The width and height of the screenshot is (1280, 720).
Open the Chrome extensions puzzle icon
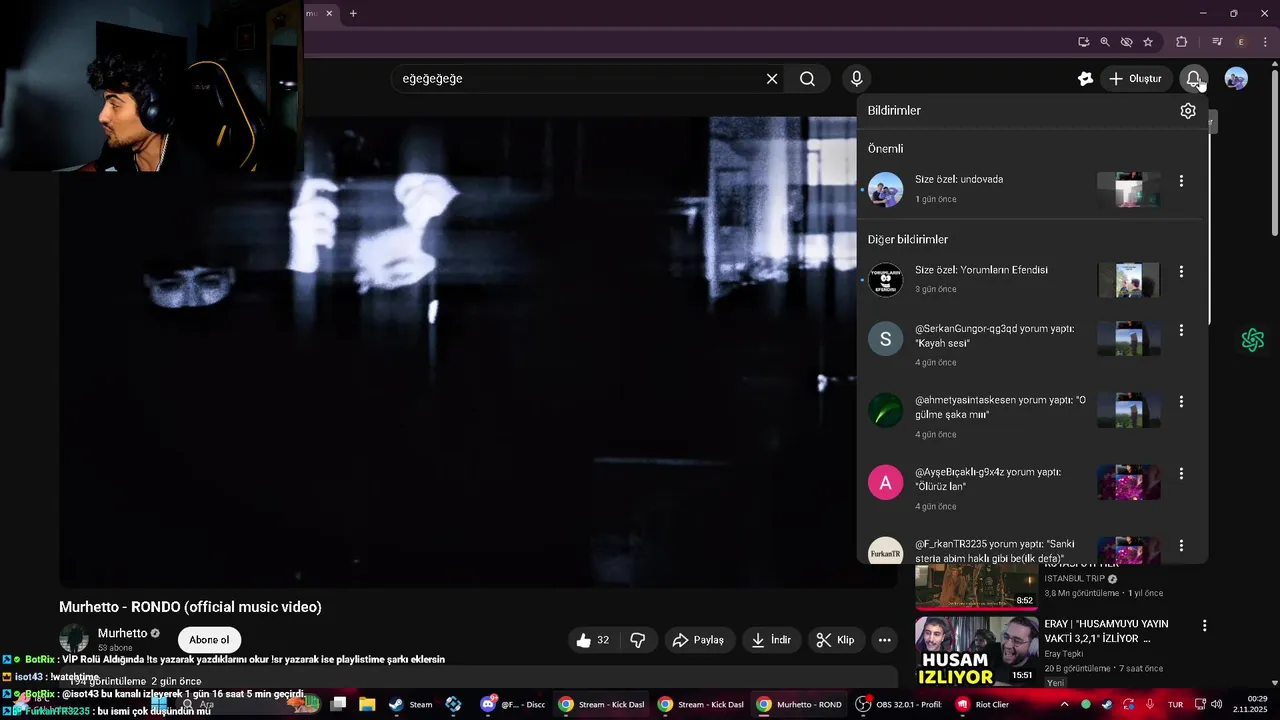point(1181,42)
